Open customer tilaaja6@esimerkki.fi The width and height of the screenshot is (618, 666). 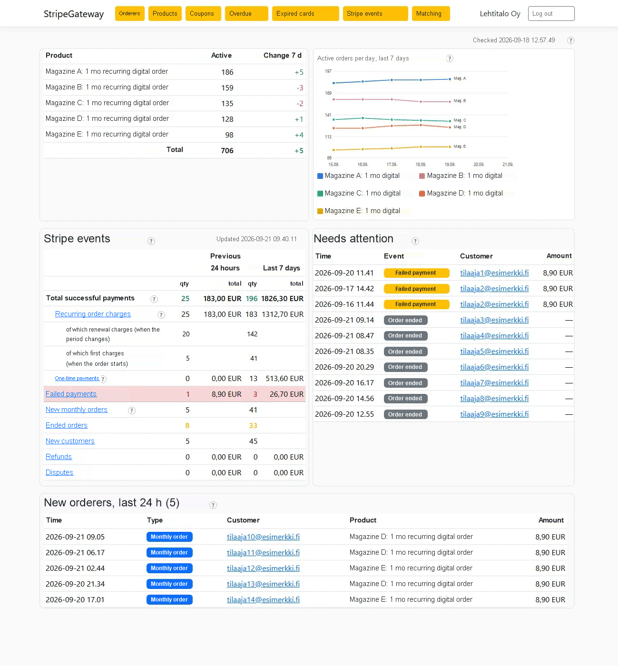click(494, 367)
